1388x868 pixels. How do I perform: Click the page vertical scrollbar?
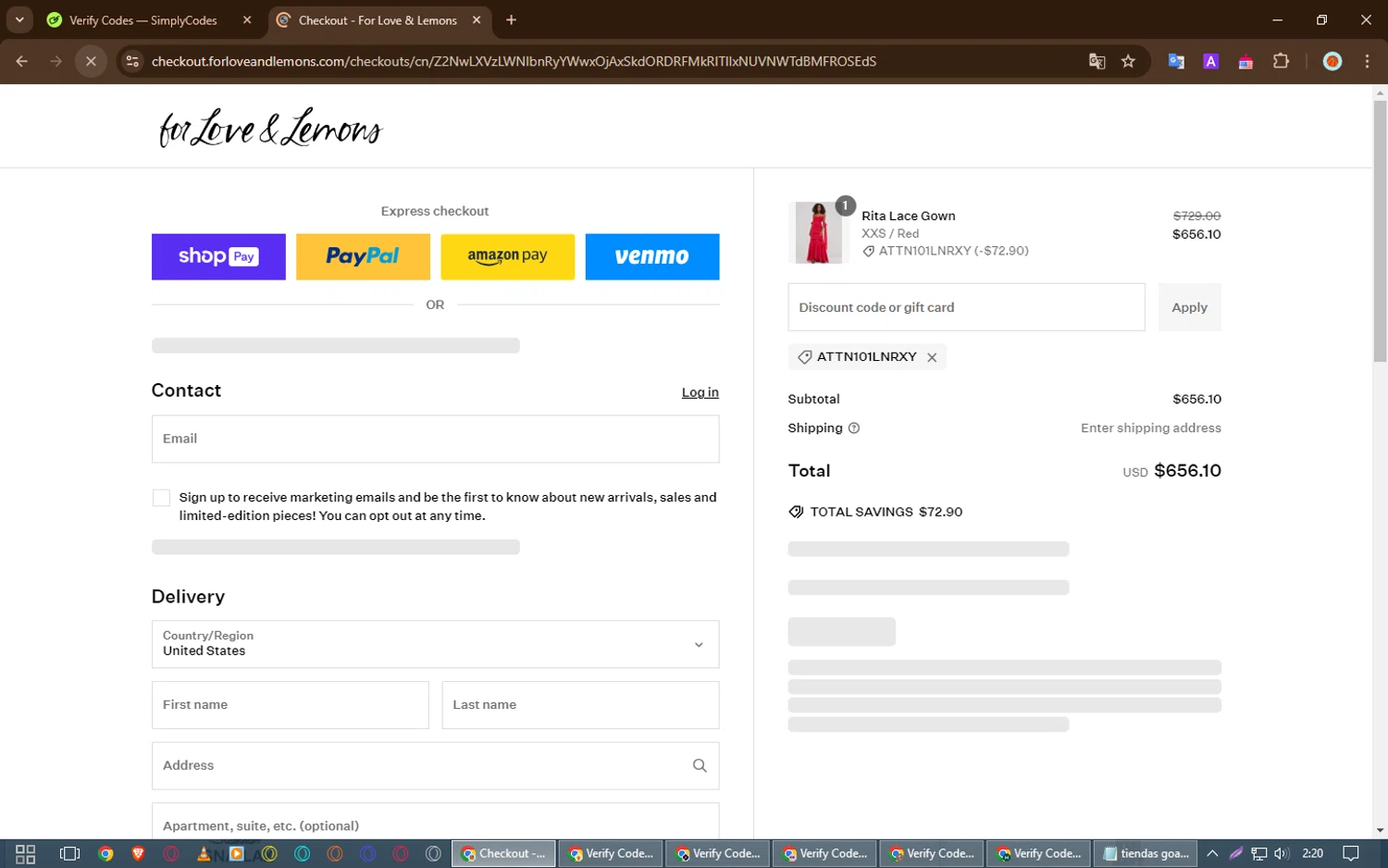pos(1380,230)
